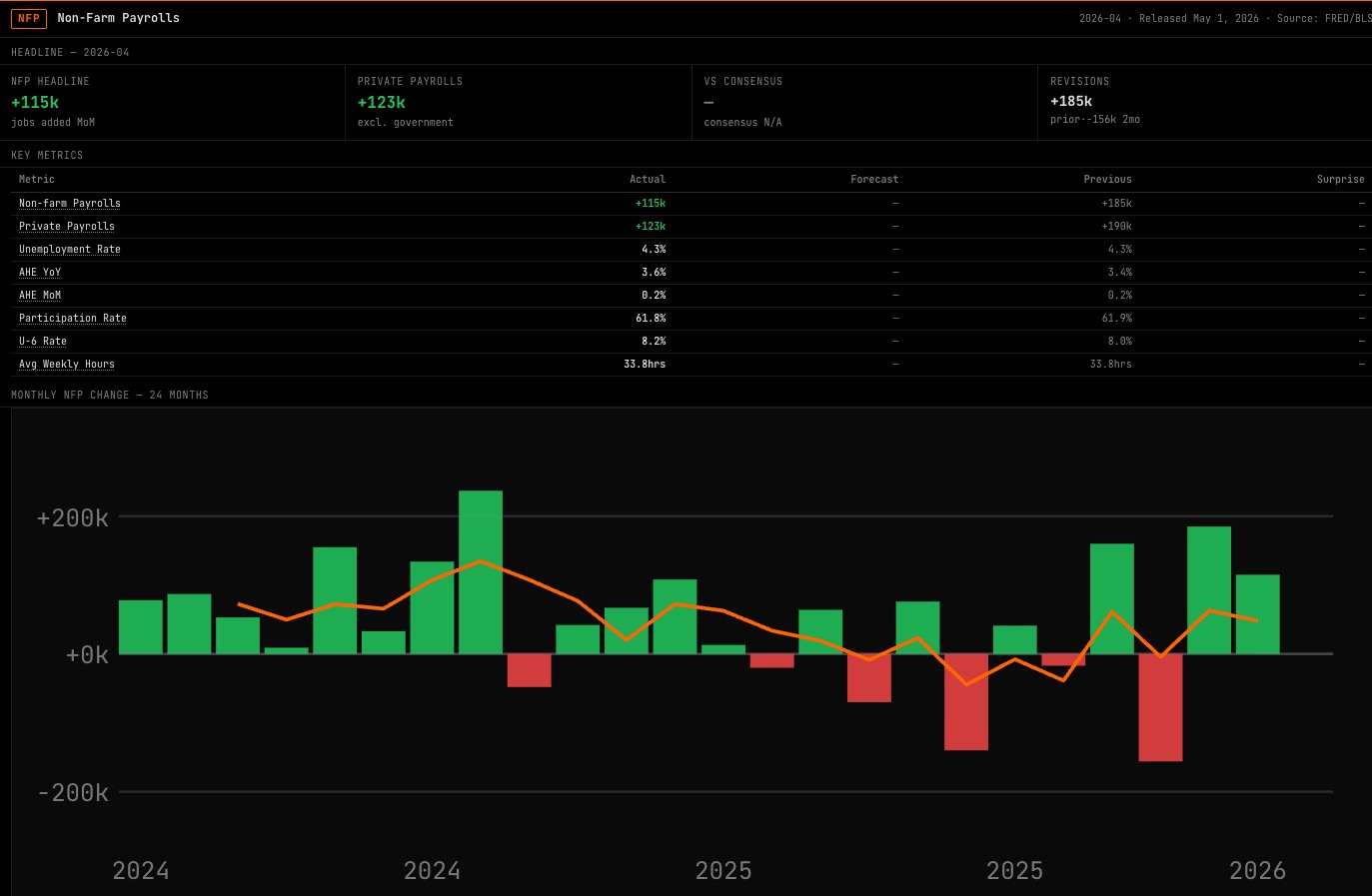The image size is (1372, 896).
Task: Click the KEY METRICS section header
Action: (47, 155)
